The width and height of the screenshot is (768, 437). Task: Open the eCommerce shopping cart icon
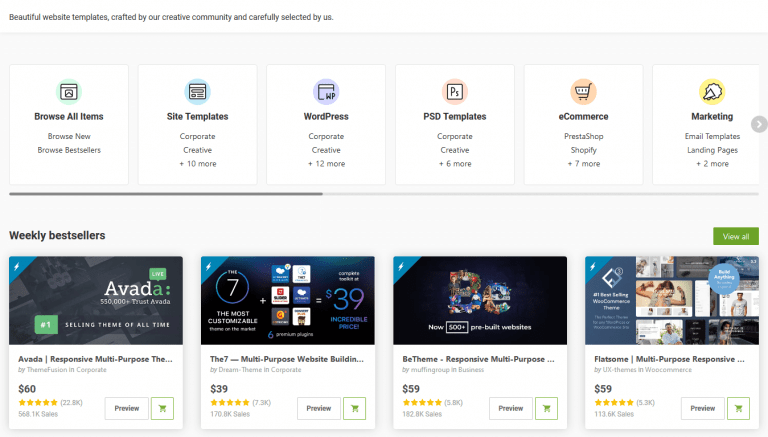583,92
